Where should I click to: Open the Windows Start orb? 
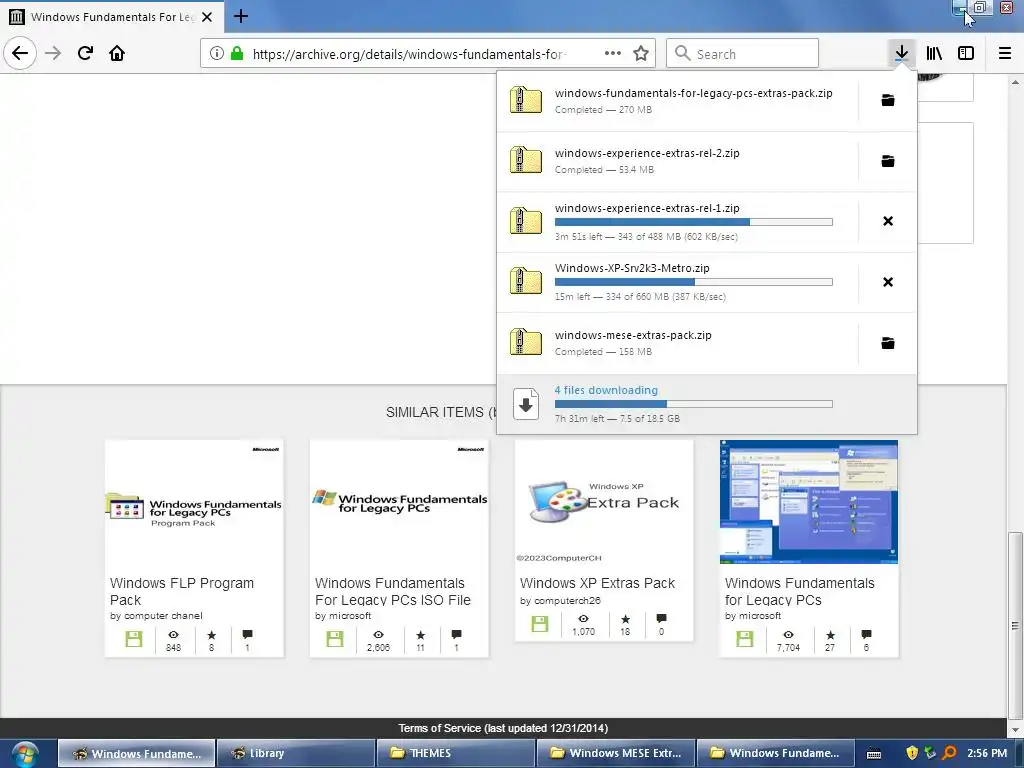click(x=25, y=754)
